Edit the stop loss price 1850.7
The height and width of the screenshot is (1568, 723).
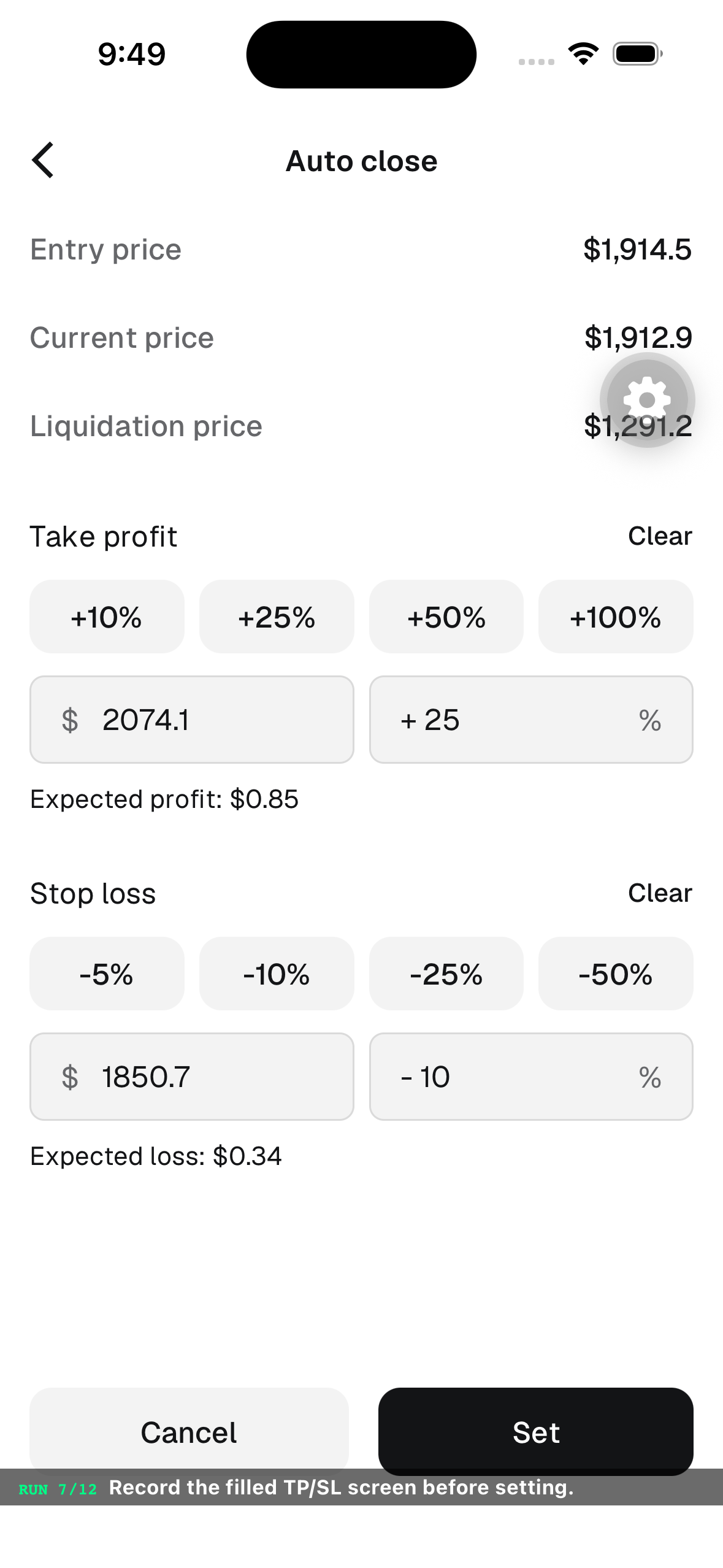(x=192, y=1077)
